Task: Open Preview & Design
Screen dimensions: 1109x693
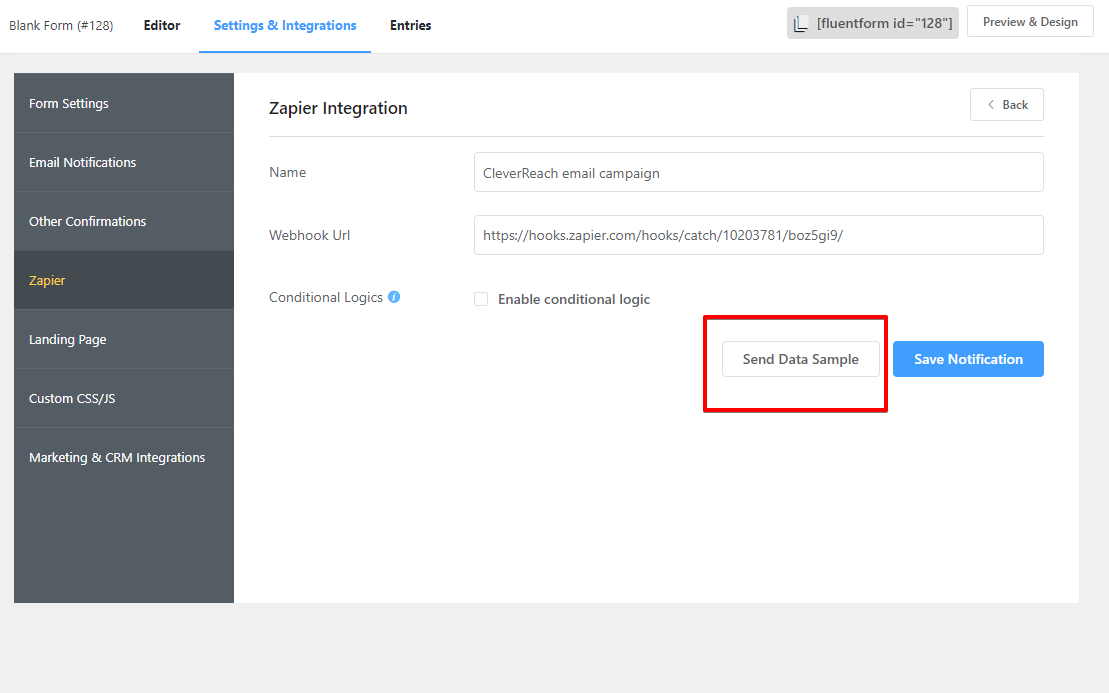Action: tap(1030, 22)
